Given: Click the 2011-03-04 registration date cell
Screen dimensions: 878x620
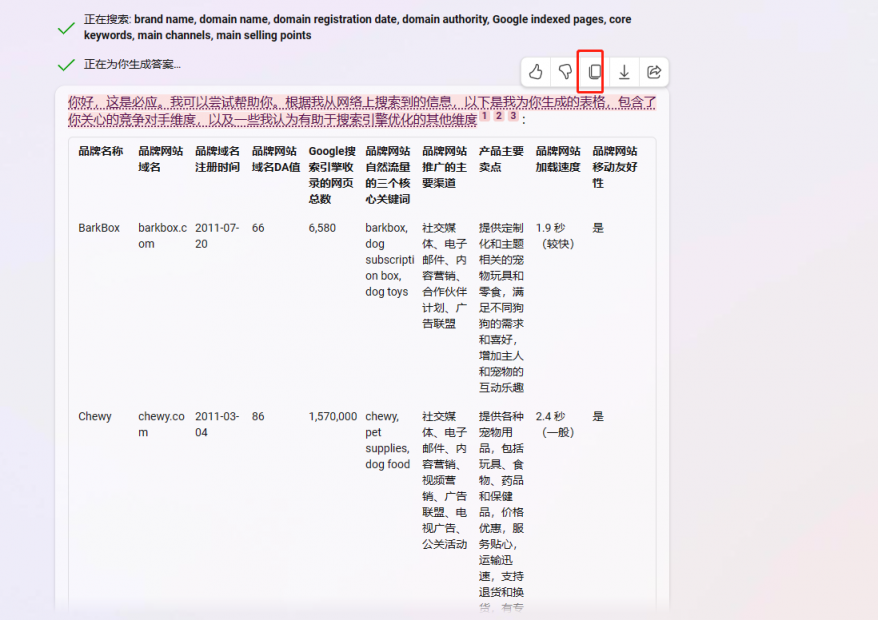Looking at the screenshot, I should click(x=217, y=425).
